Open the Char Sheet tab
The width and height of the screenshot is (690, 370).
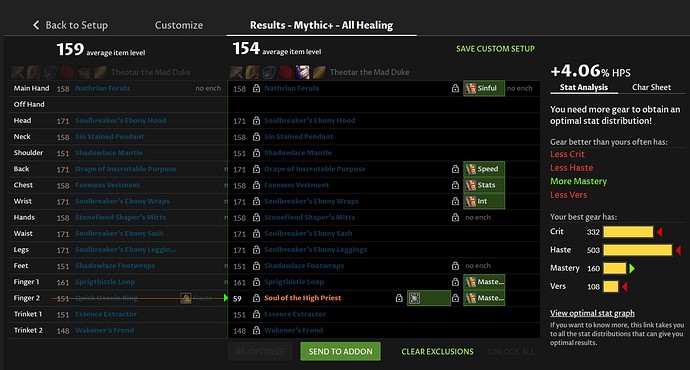[x=651, y=87]
